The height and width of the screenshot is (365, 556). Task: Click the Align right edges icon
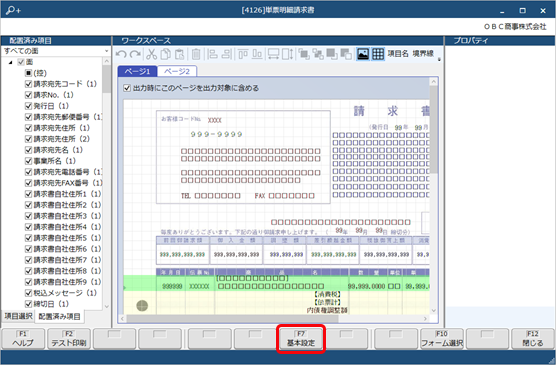(226, 54)
